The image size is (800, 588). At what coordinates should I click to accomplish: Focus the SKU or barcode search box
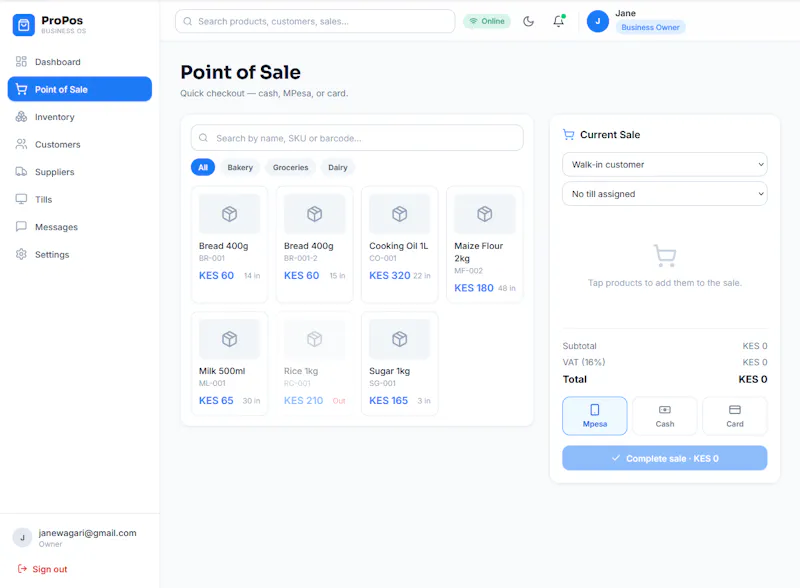(357, 138)
